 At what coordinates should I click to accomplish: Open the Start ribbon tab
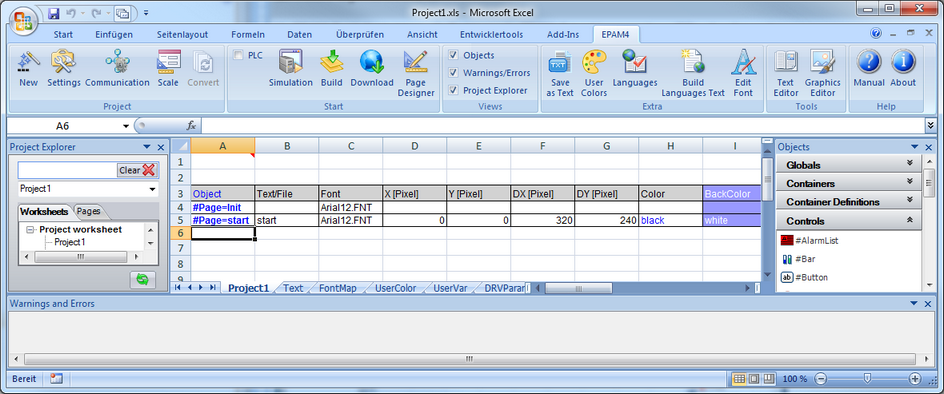(x=63, y=34)
